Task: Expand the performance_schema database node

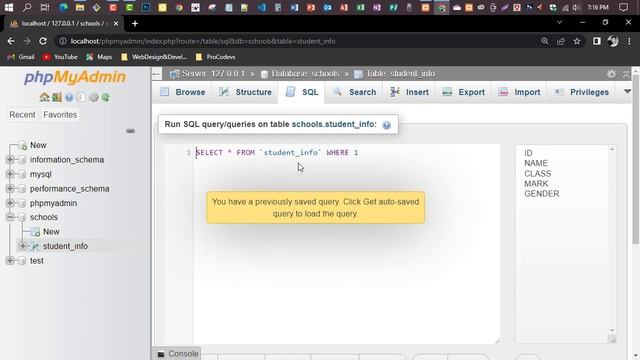Action: point(10,189)
